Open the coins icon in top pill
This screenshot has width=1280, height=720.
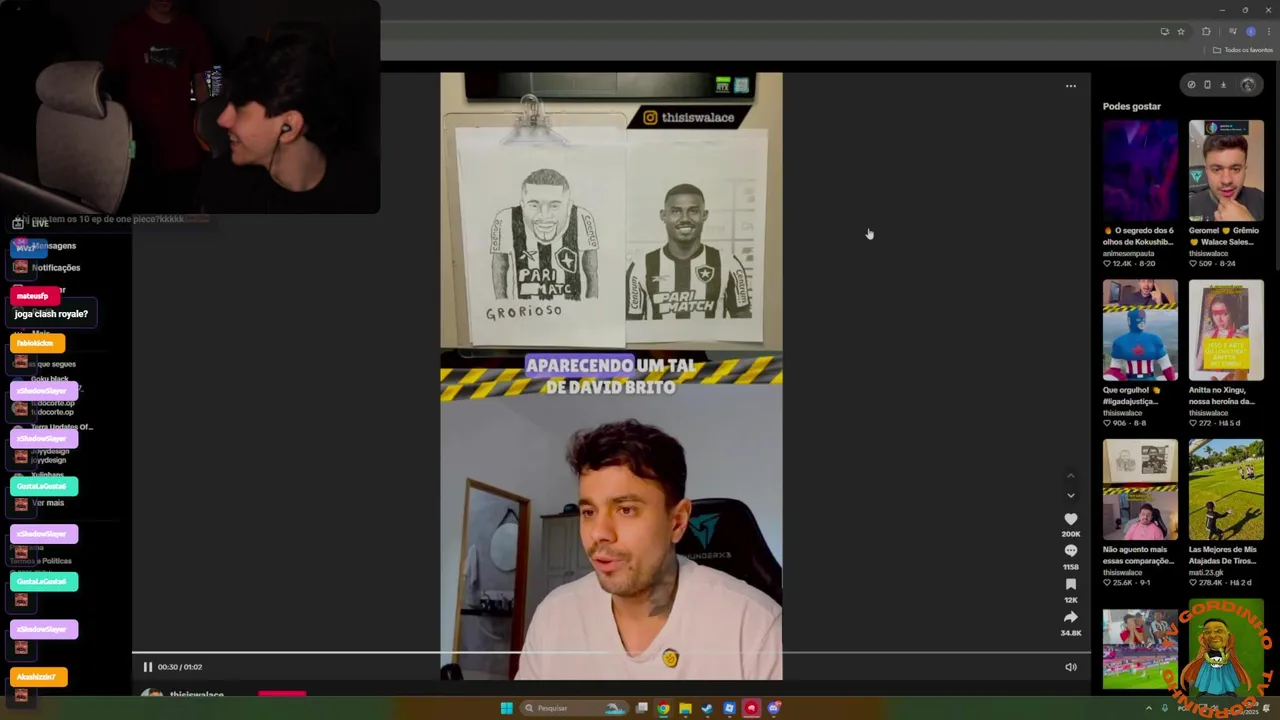pyautogui.click(x=1191, y=85)
